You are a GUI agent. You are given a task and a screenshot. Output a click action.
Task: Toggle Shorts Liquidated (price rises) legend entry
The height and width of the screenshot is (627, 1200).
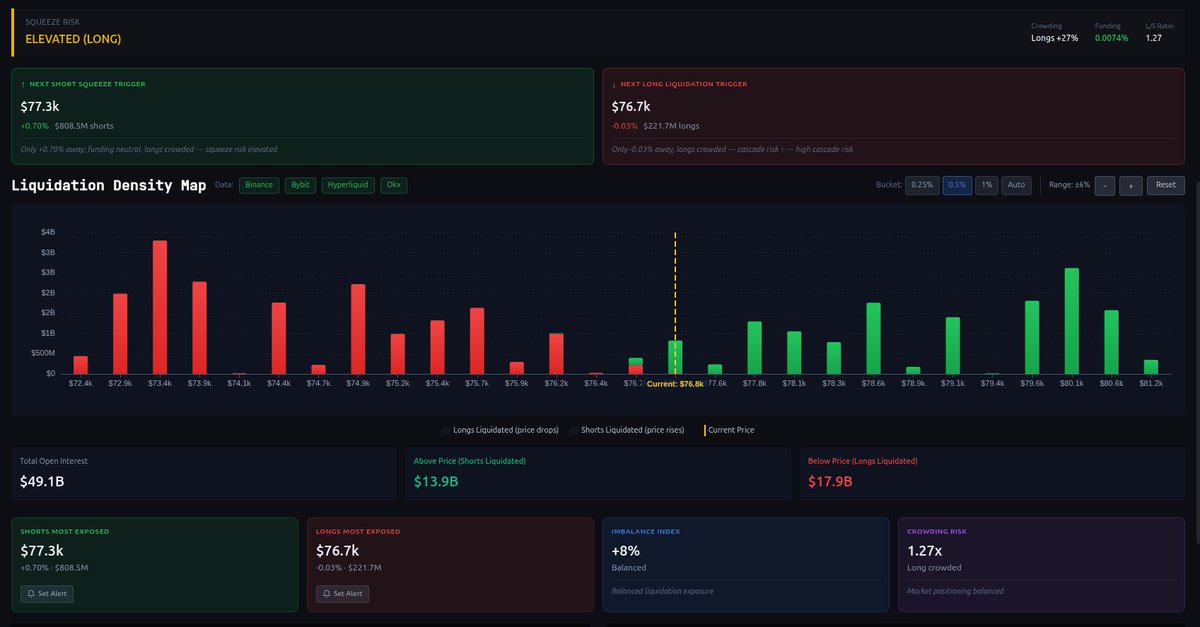pos(629,430)
